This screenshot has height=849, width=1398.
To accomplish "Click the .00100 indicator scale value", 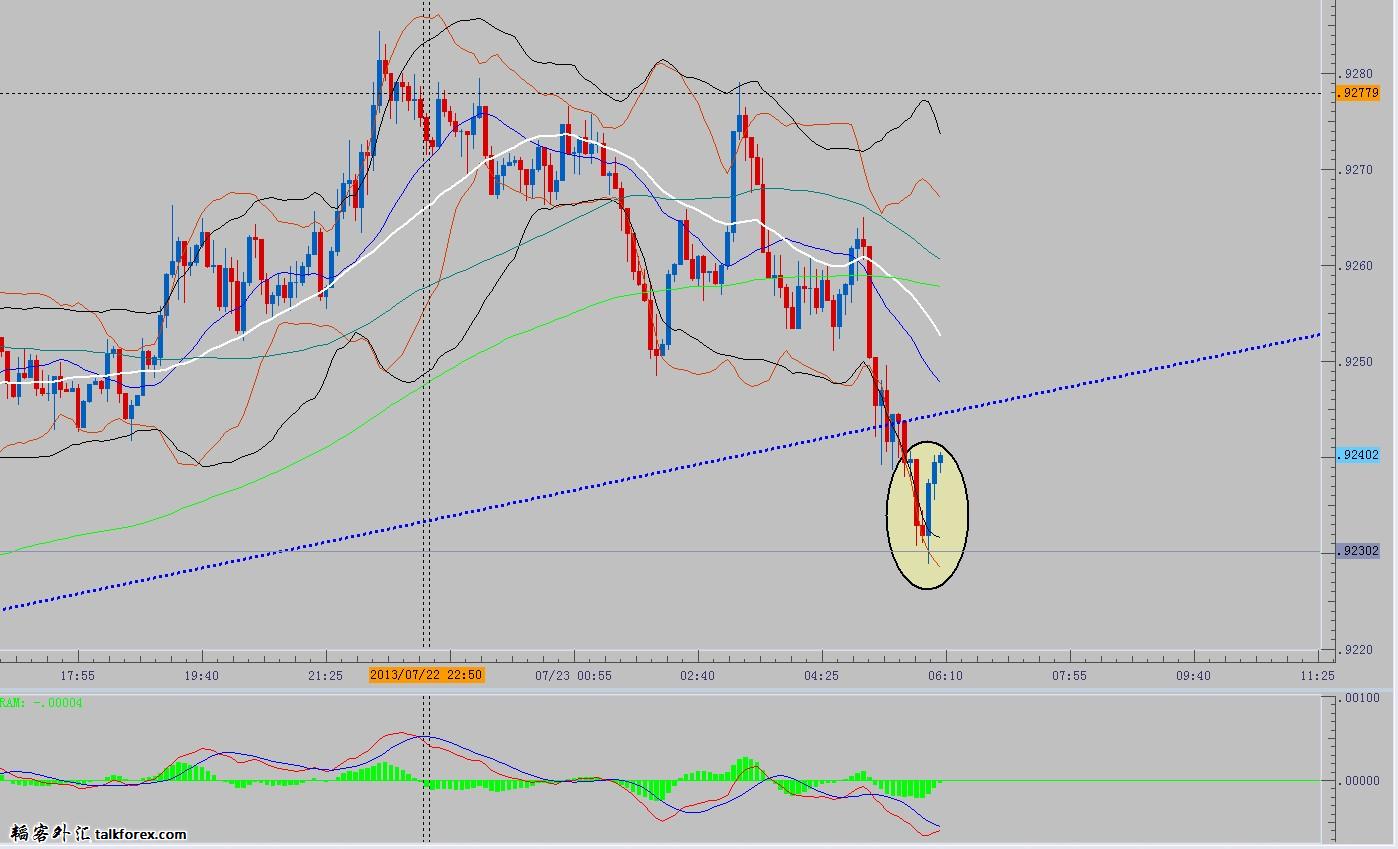I will click(1361, 698).
